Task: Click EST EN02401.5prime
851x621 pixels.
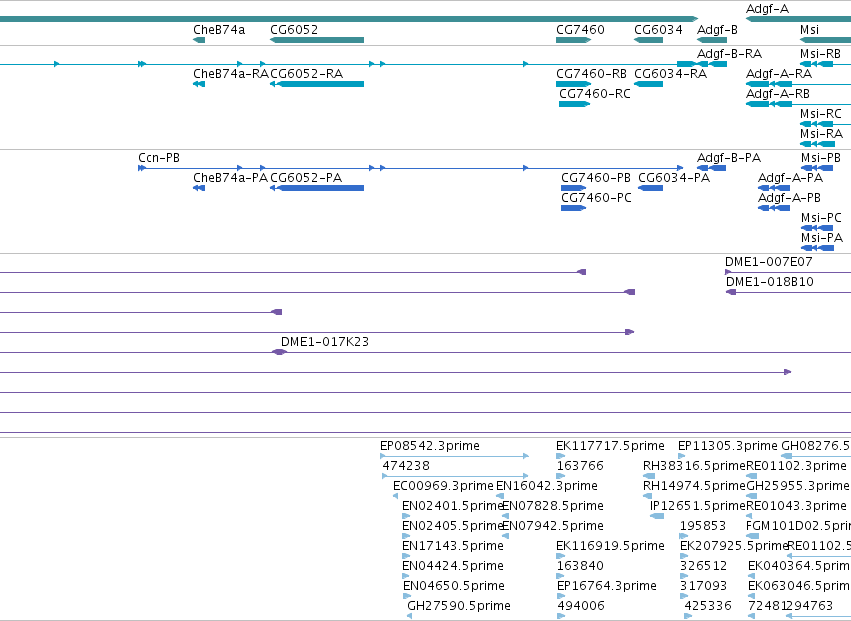Action: [453, 506]
